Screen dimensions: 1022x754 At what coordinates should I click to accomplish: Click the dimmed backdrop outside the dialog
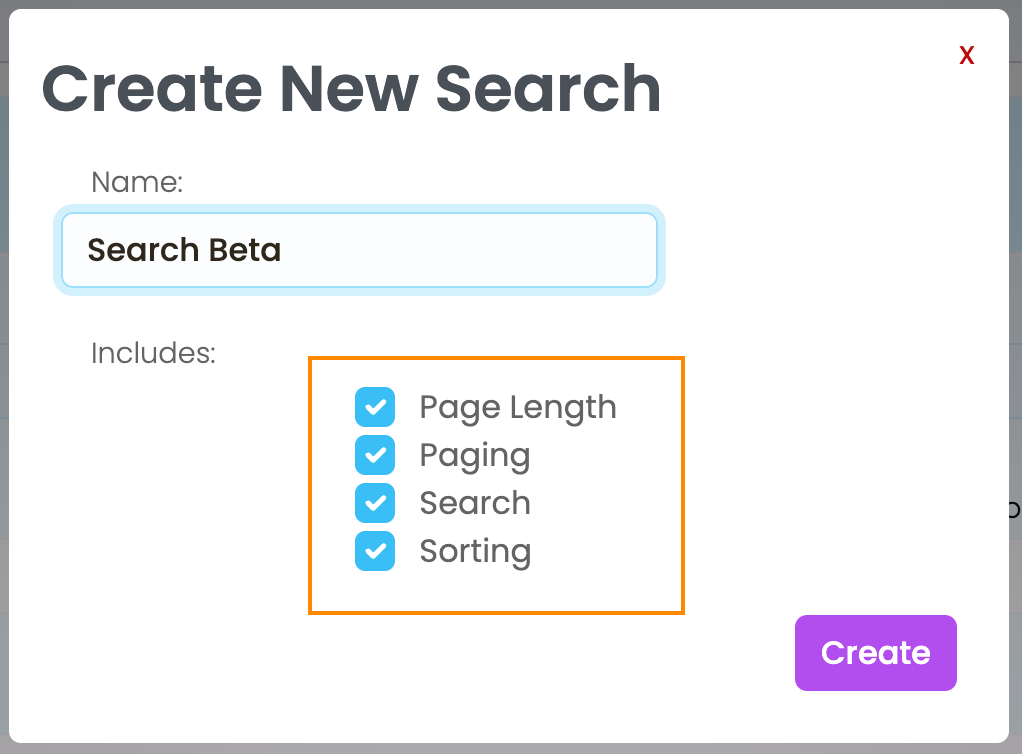pos(1016,300)
